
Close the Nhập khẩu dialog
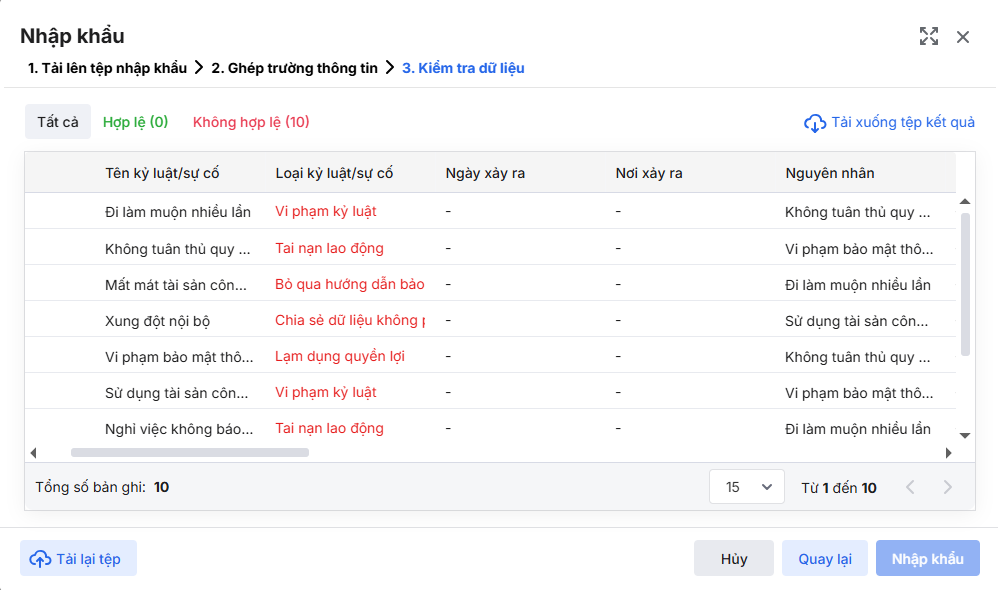[963, 37]
